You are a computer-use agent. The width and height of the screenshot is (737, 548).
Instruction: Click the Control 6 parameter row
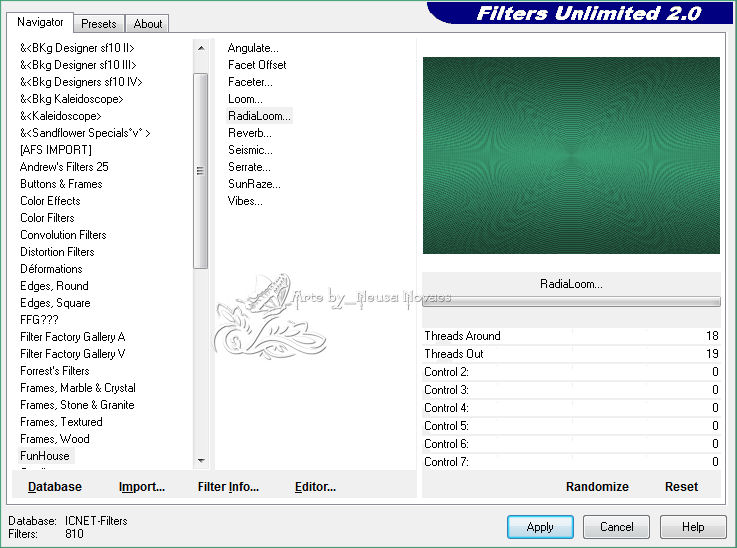pos(571,444)
